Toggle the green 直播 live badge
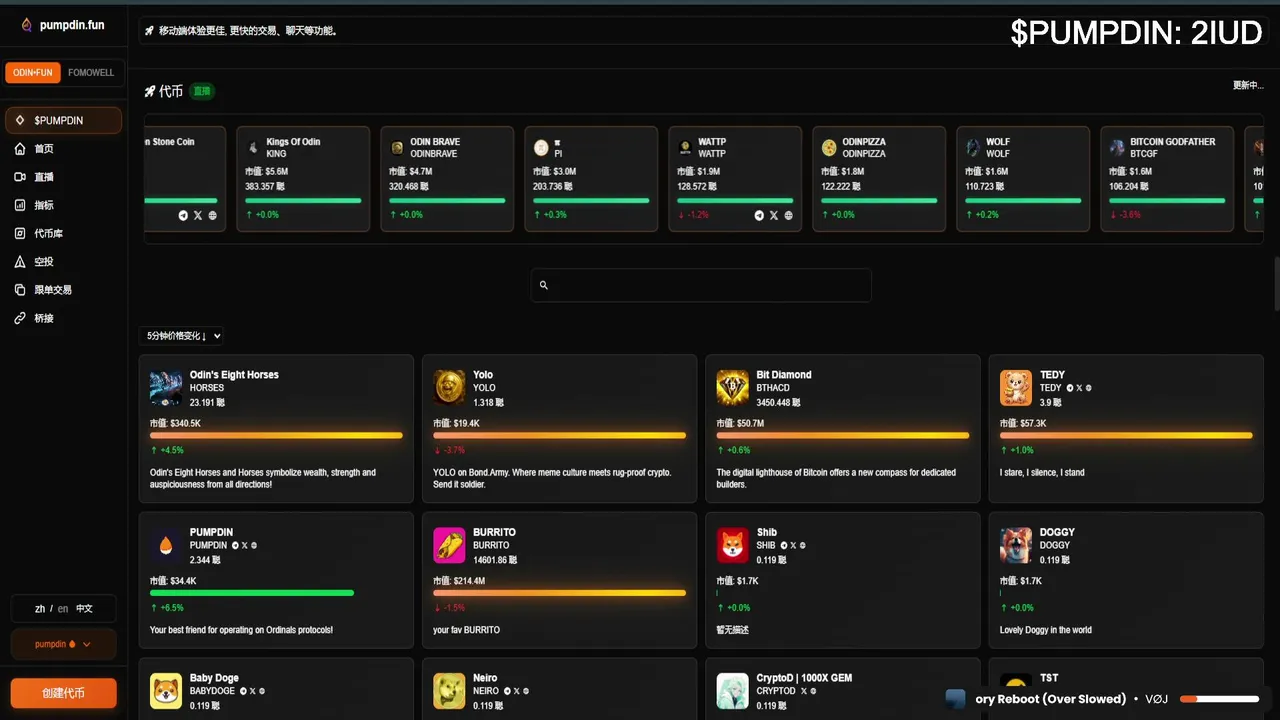Viewport: 1280px width, 720px height. [x=202, y=91]
